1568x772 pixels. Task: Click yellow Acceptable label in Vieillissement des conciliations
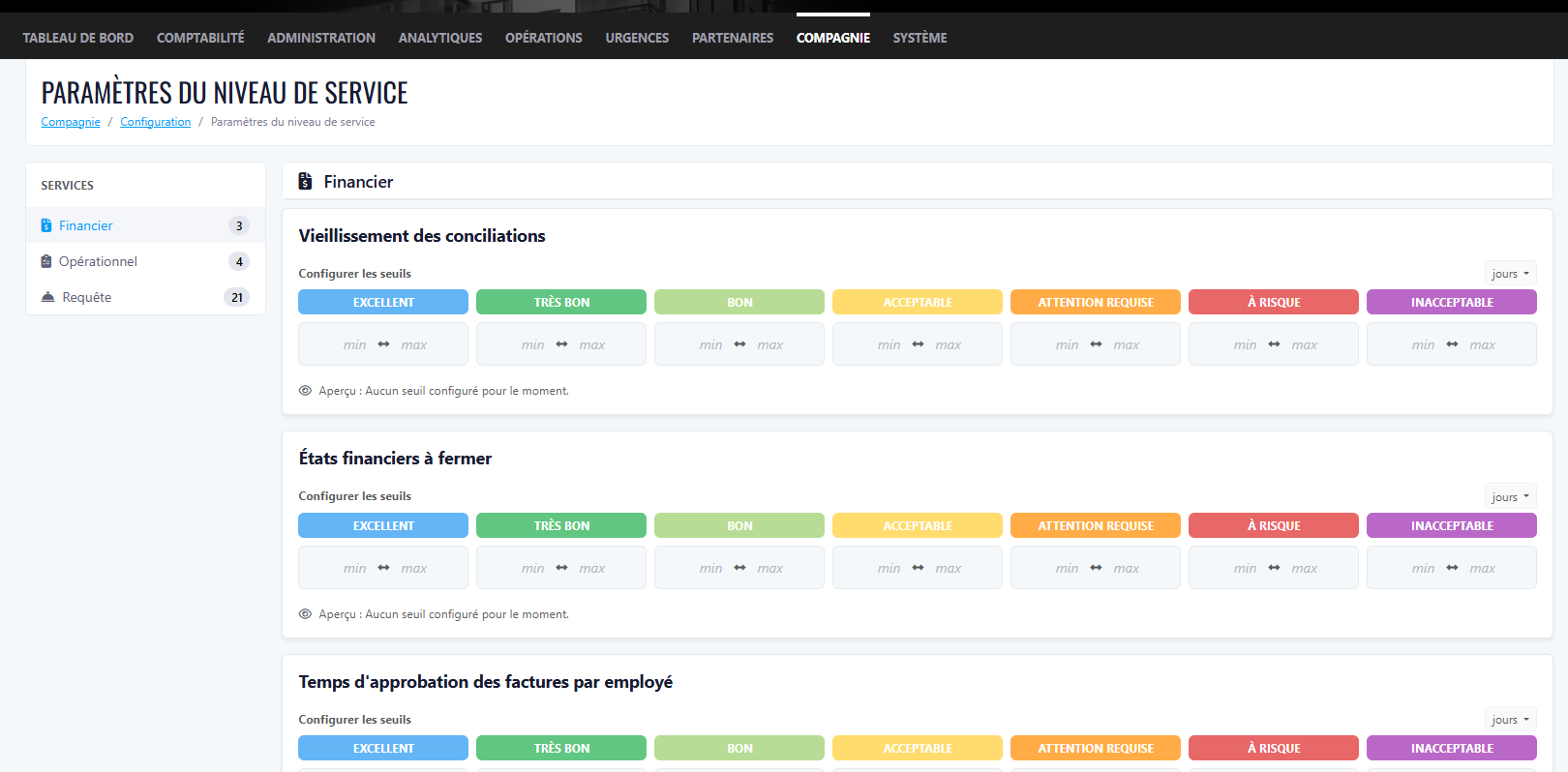click(918, 302)
